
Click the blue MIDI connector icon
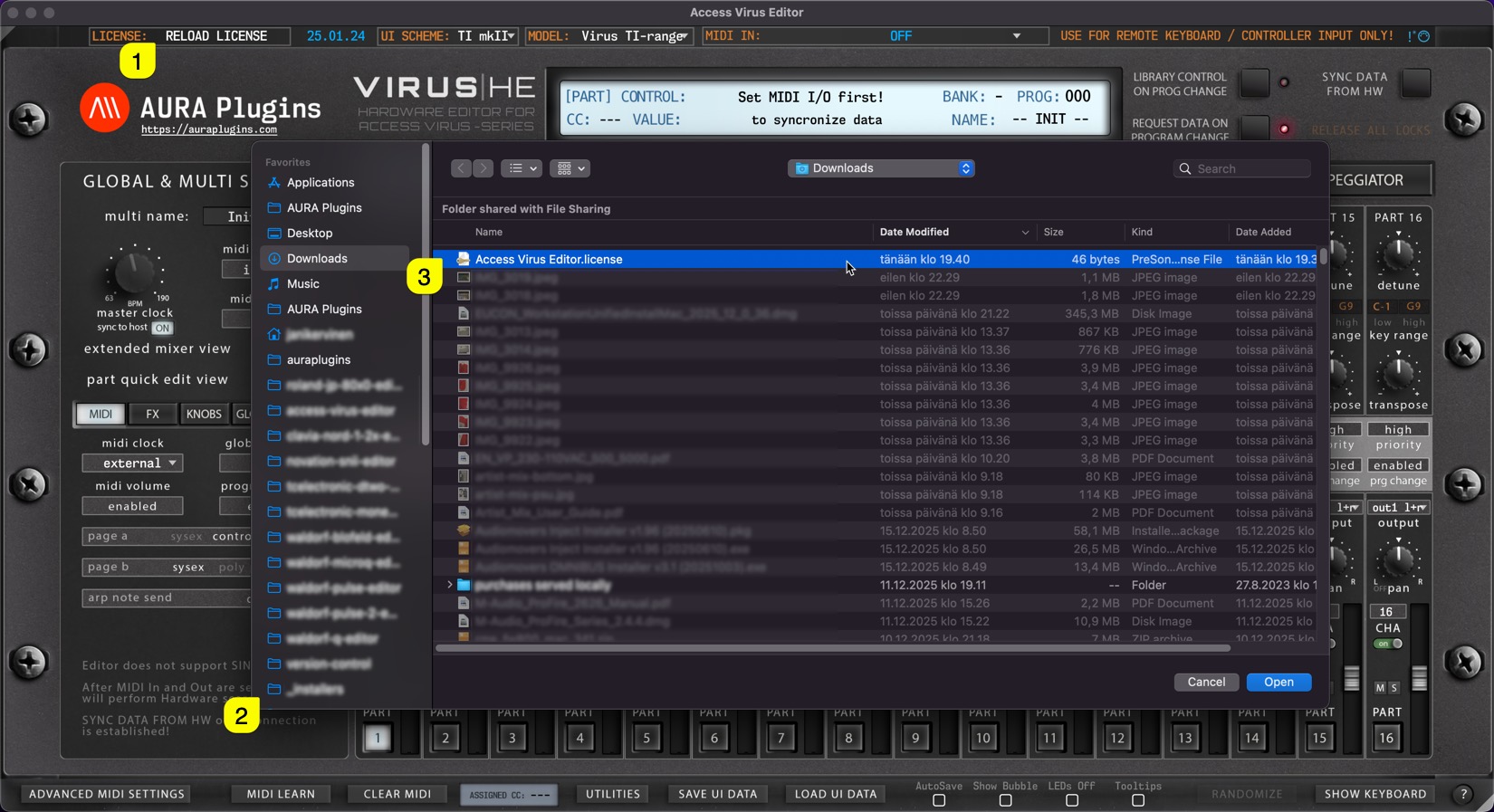(x=1423, y=36)
